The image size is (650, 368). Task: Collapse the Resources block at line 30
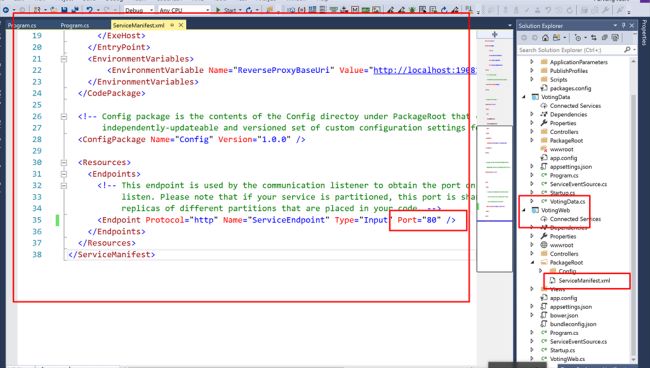coord(63,162)
